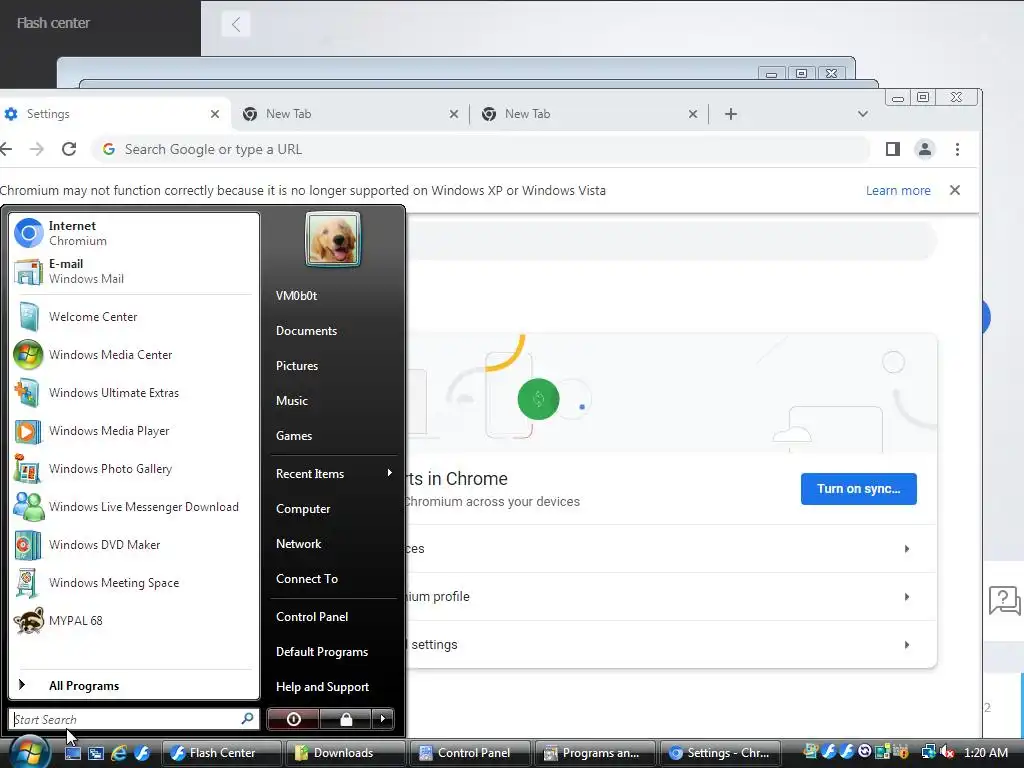This screenshot has height=768, width=1024.
Task: Open the profile avatar menu
Action: pos(925,150)
